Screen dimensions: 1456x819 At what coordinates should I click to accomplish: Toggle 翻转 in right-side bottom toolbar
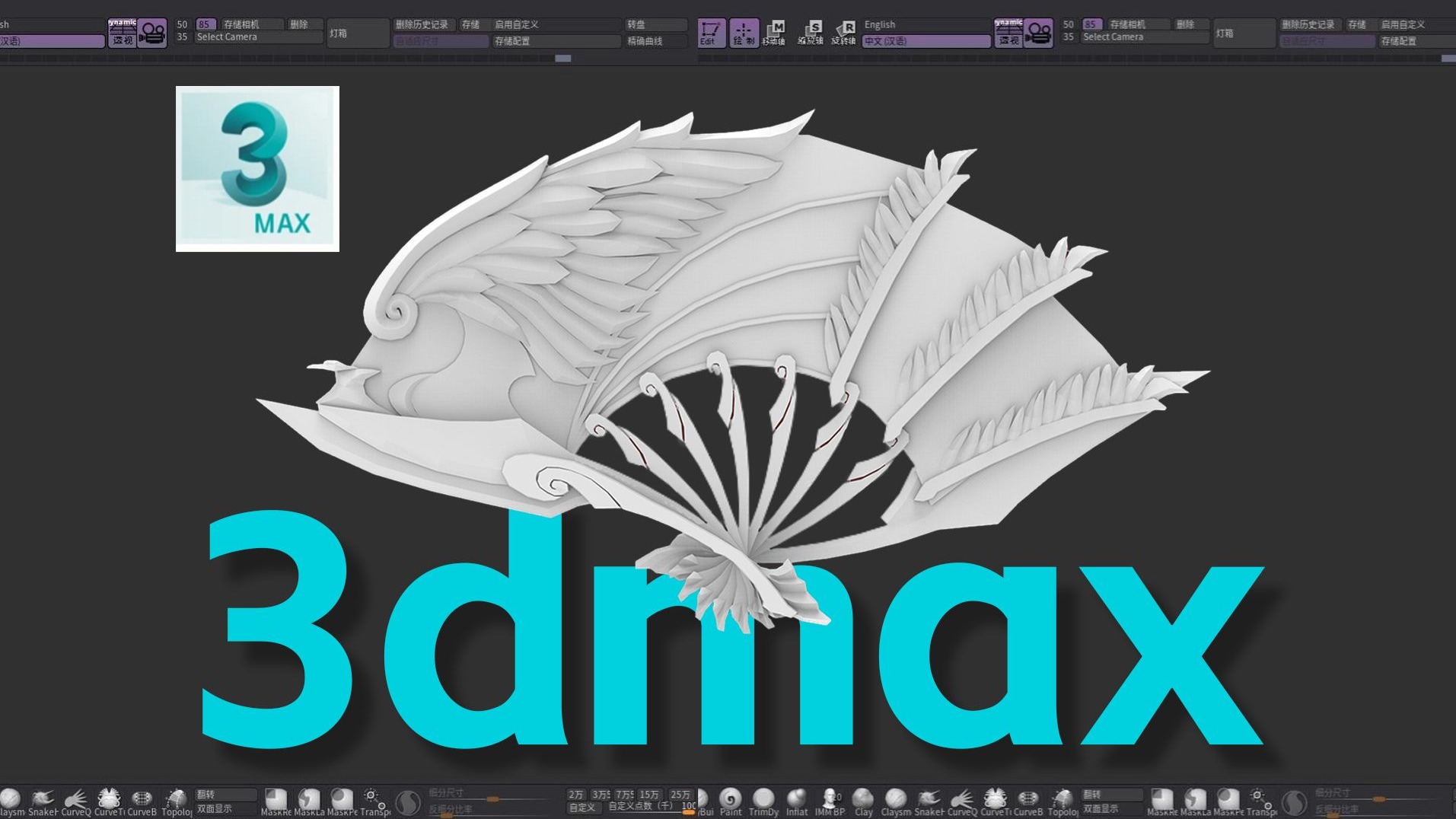(x=1111, y=795)
